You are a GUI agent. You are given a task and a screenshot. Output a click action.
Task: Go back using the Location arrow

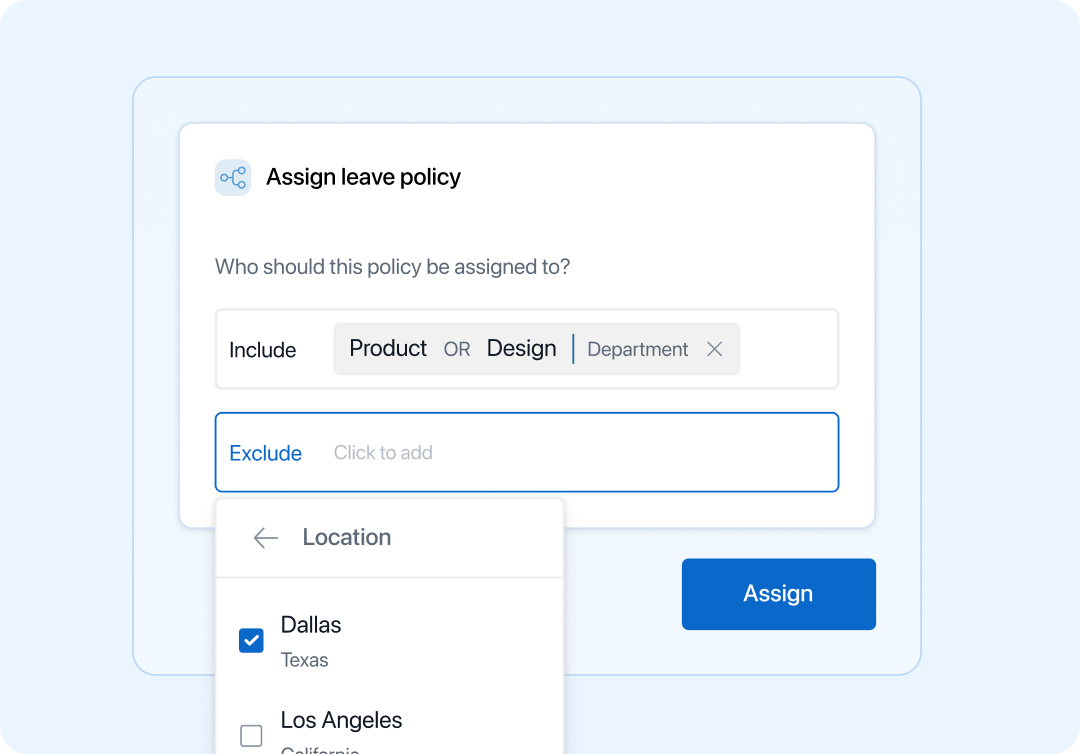point(265,538)
